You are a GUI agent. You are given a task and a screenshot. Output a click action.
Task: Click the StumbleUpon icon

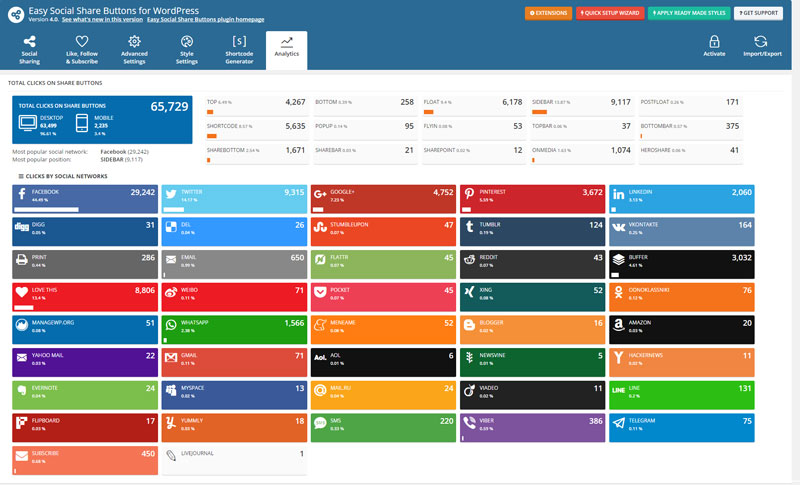click(x=320, y=226)
